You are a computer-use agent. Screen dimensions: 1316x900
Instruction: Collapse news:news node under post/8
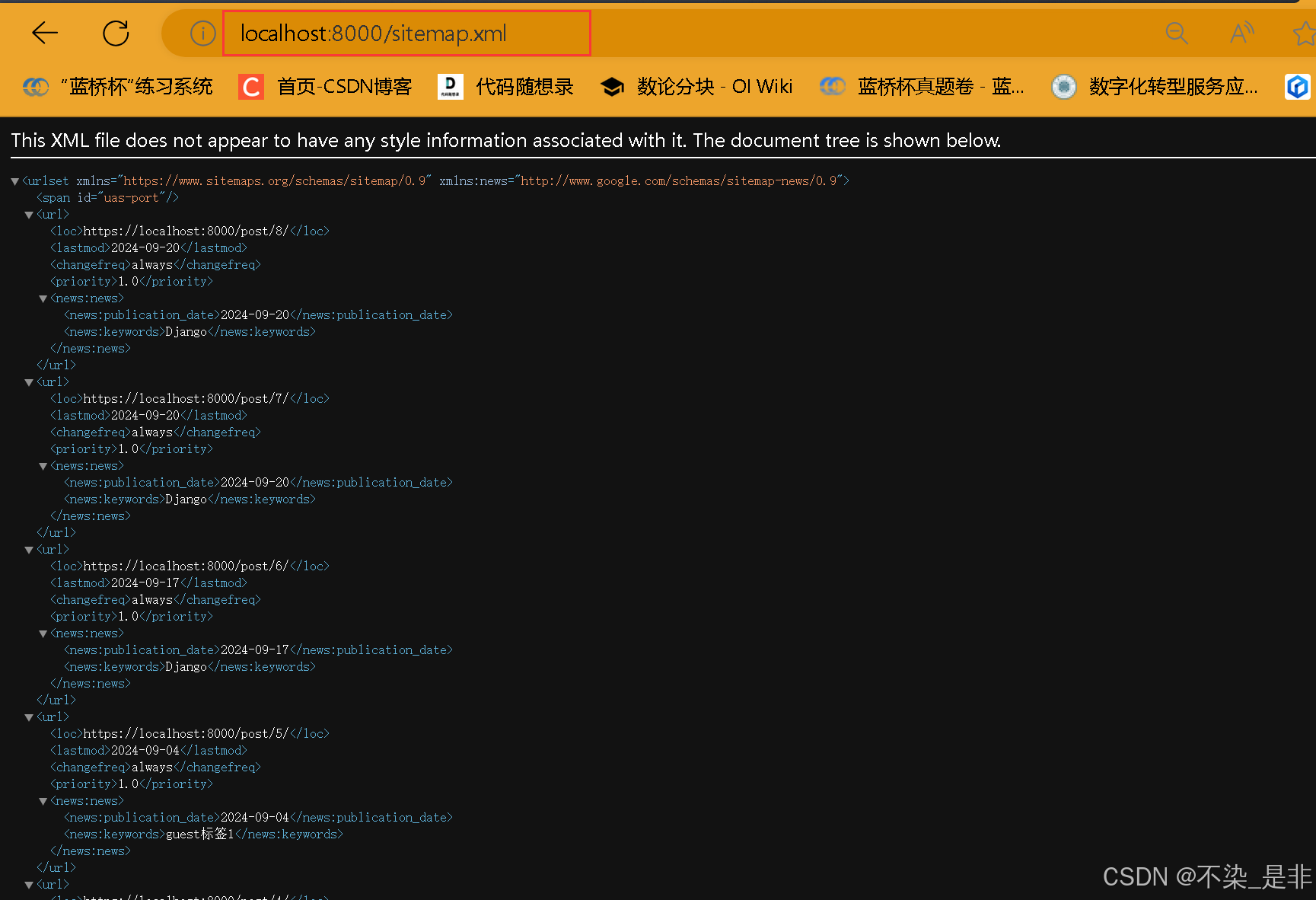pyautogui.click(x=43, y=298)
